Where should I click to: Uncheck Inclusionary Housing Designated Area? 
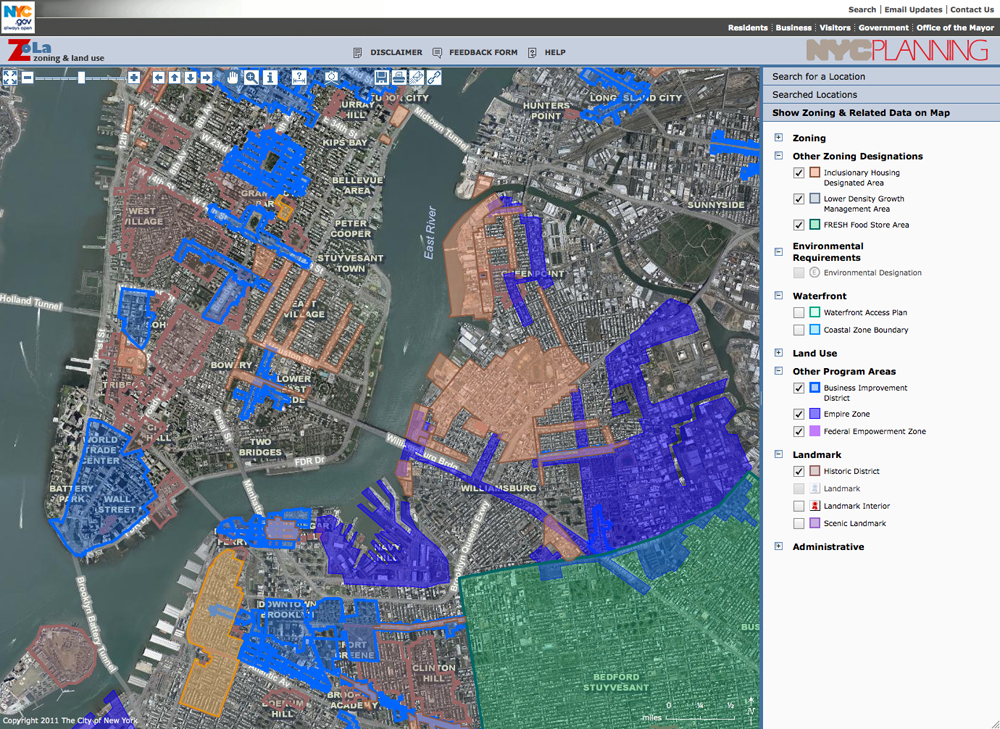tap(798, 173)
